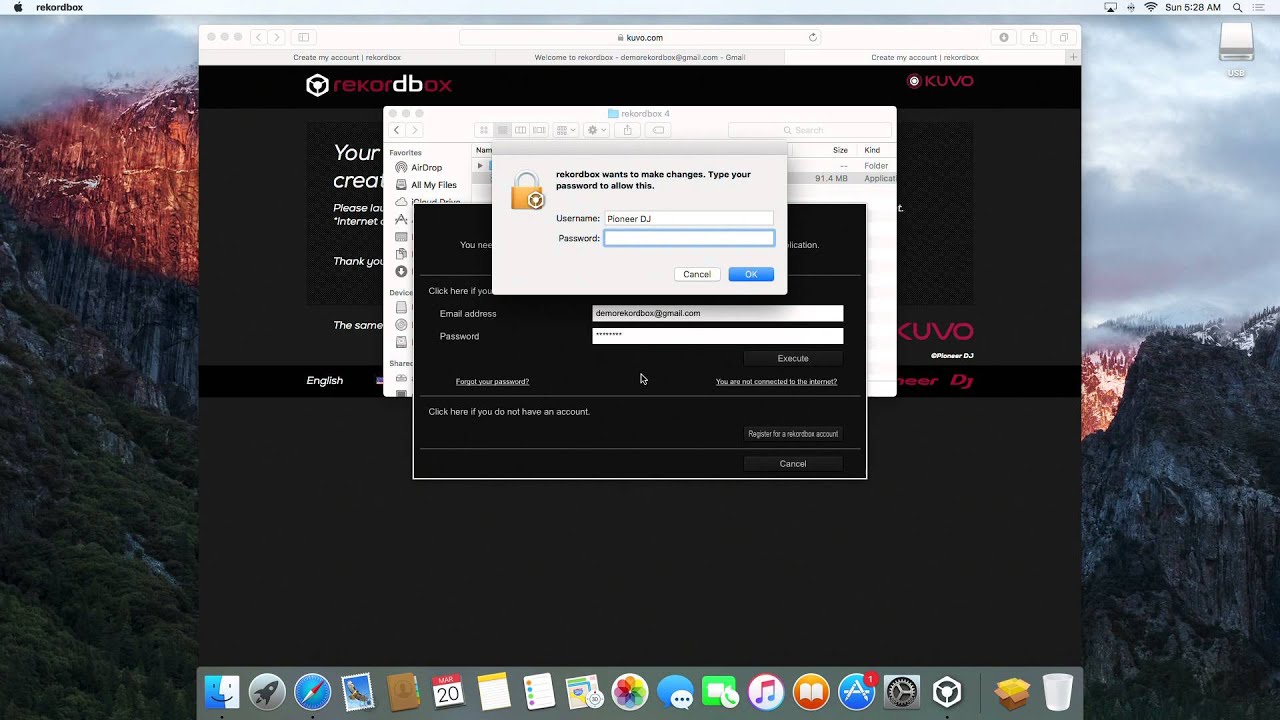Open iTunes music note icon
The height and width of the screenshot is (720, 1280).
click(x=766, y=692)
